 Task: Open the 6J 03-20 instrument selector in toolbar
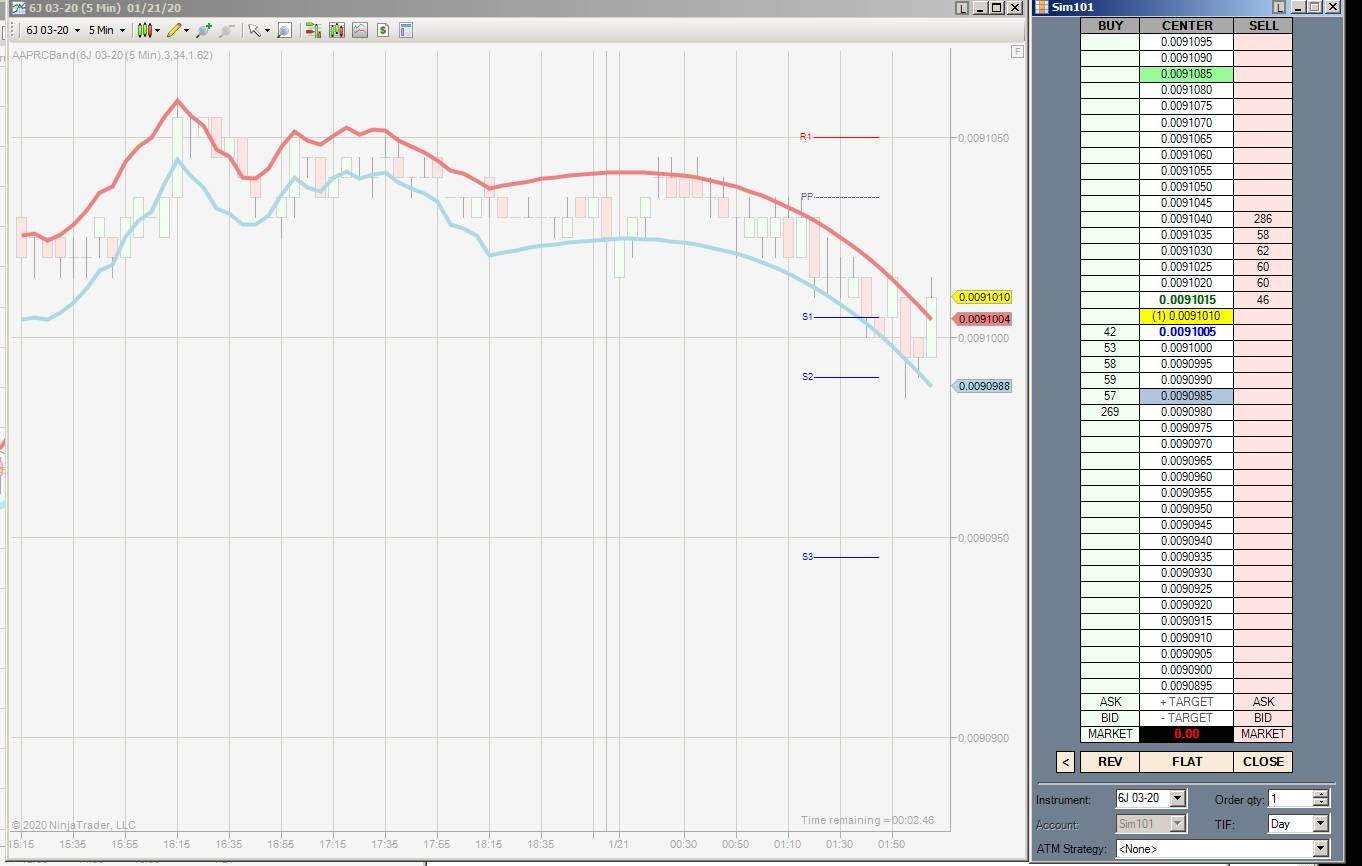(x=53, y=30)
